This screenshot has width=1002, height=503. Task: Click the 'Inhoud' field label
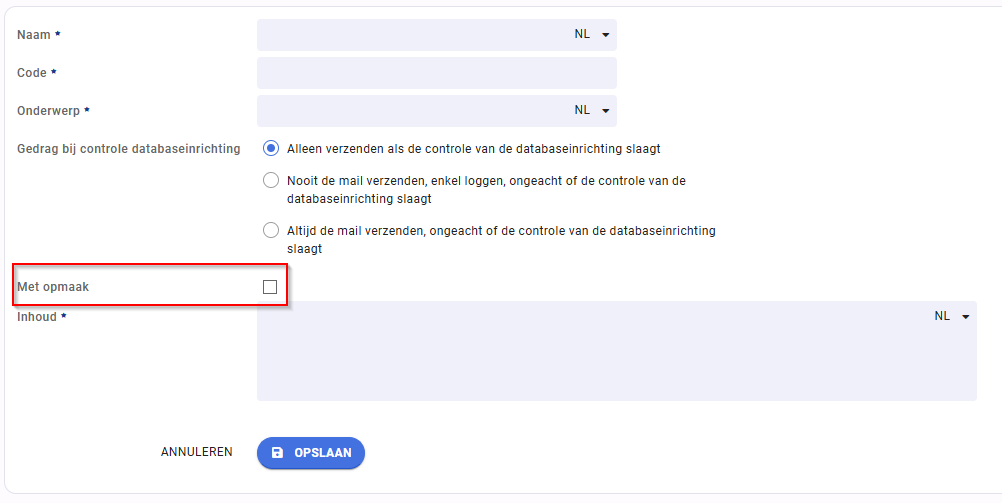coord(37,316)
